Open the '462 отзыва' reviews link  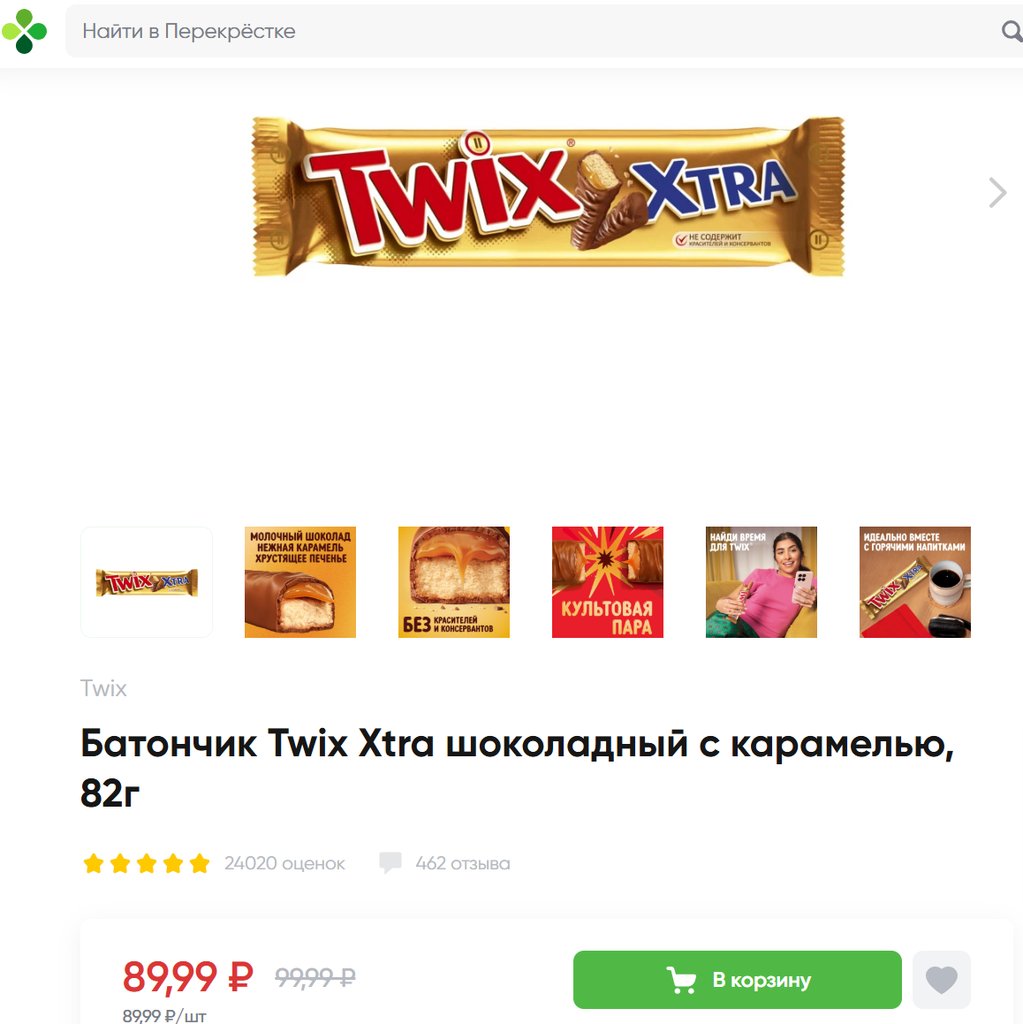pos(463,863)
